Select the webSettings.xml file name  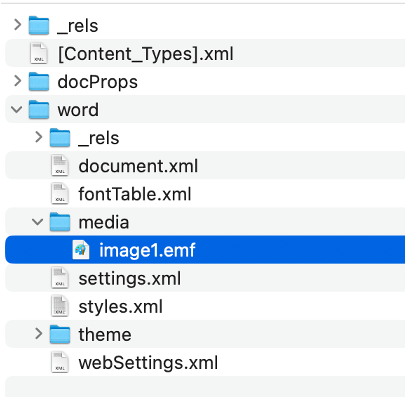pos(148,362)
